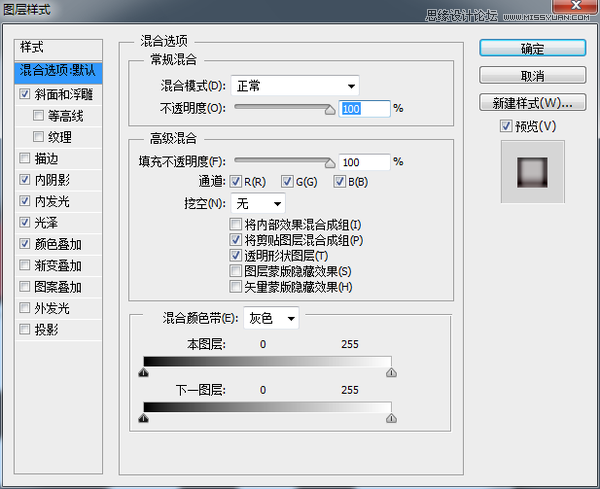Click the 下一图层 gradient bar

[x=267, y=408]
